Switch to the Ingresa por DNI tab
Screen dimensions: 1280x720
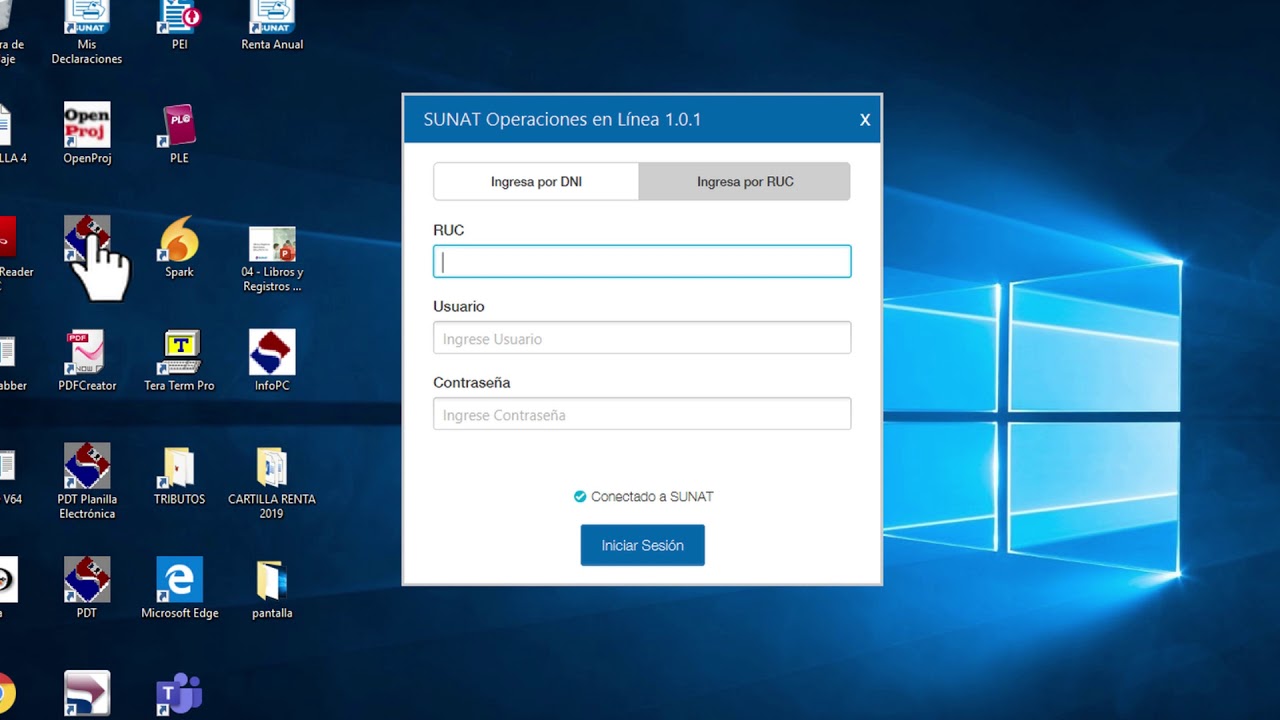tap(536, 182)
